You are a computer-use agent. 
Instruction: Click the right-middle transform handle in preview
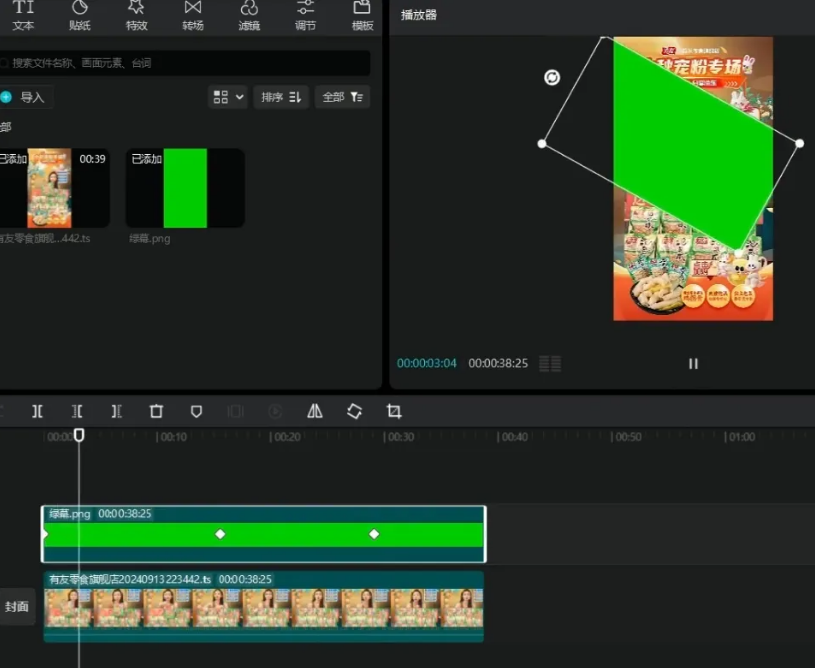[x=799, y=143]
